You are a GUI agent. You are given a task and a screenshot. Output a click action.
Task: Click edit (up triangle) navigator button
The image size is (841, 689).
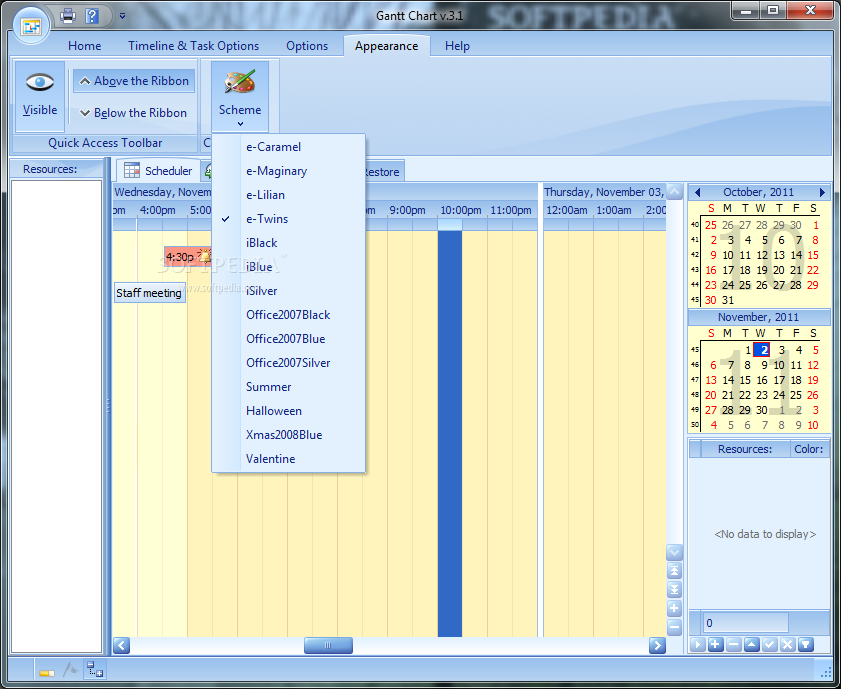pyautogui.click(x=751, y=644)
